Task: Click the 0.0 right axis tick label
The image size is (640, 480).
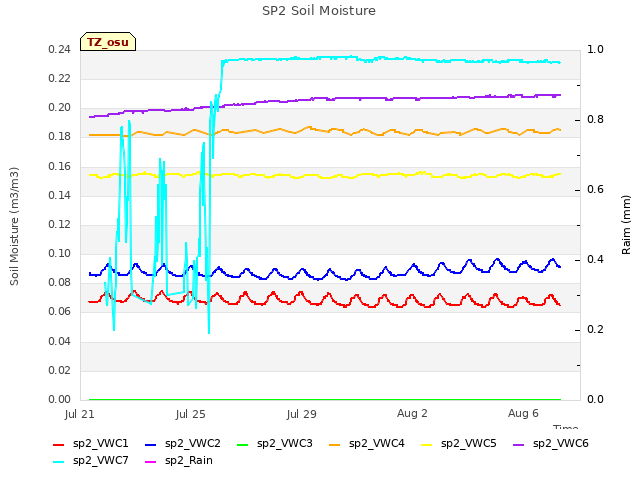Action: (x=596, y=400)
